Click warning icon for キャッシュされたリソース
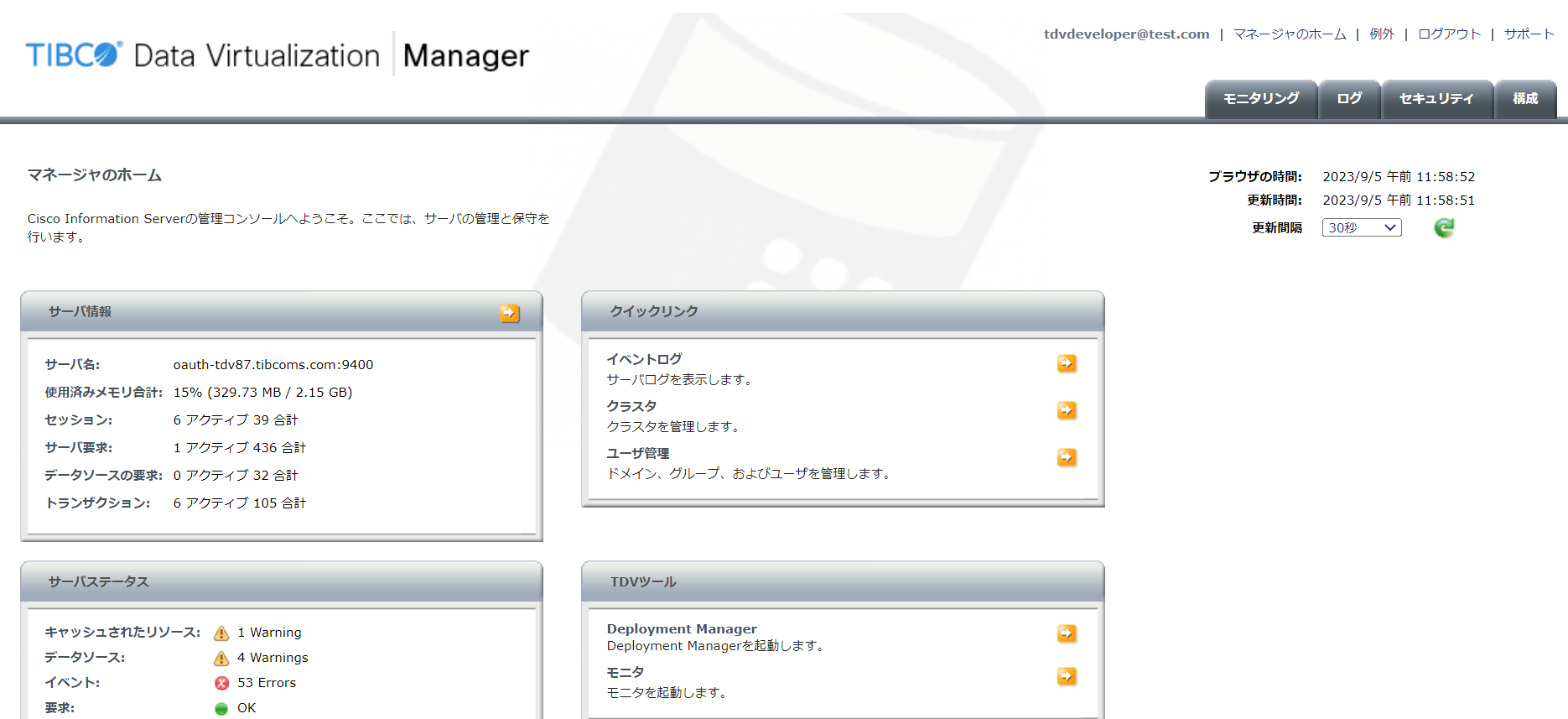Viewport: 1568px width, 719px height. [221, 633]
